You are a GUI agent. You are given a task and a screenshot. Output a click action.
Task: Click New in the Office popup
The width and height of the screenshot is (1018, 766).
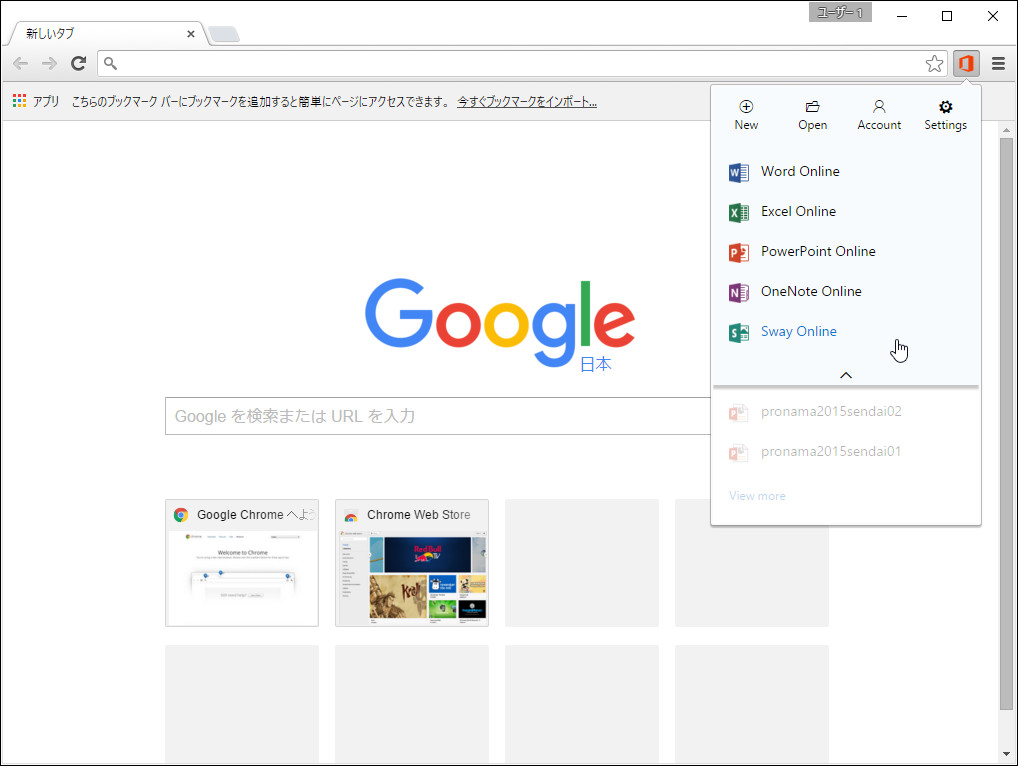pyautogui.click(x=746, y=116)
